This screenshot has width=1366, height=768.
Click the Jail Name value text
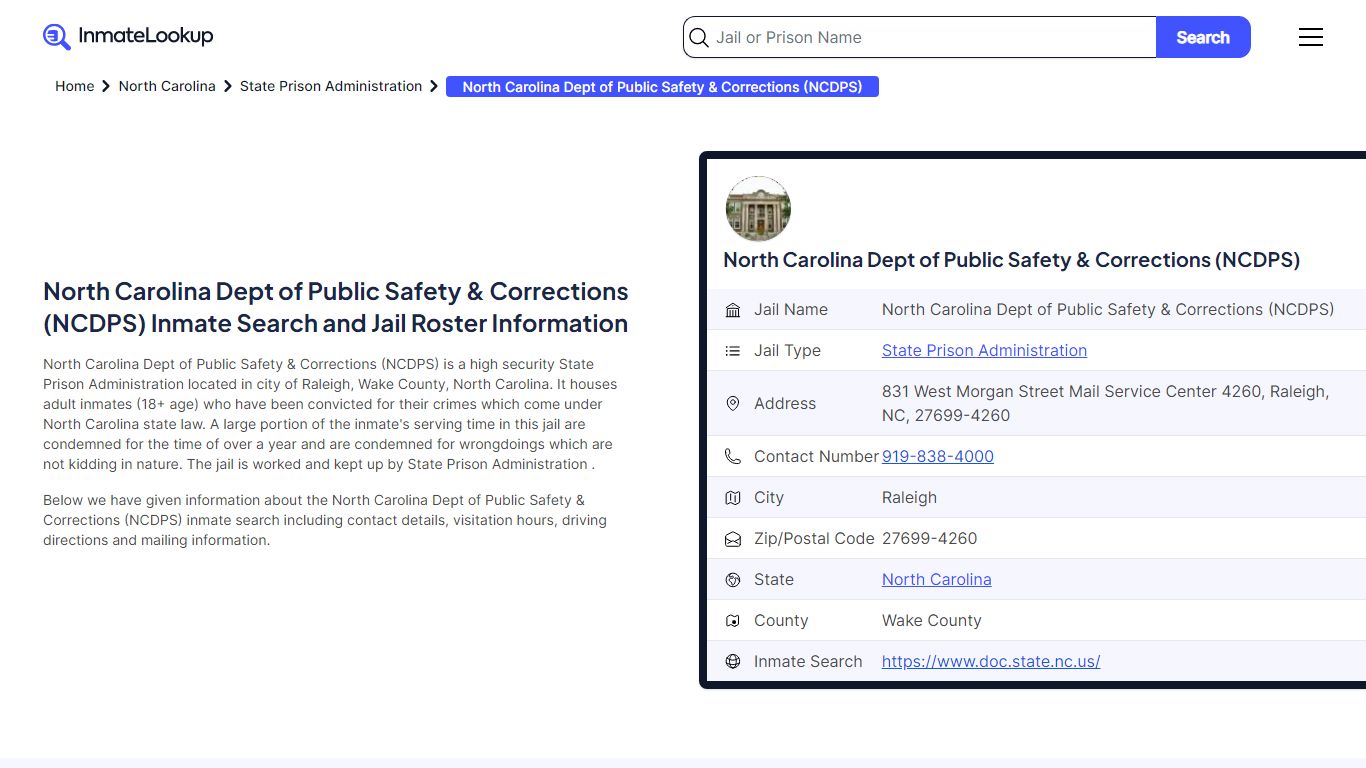point(1108,309)
